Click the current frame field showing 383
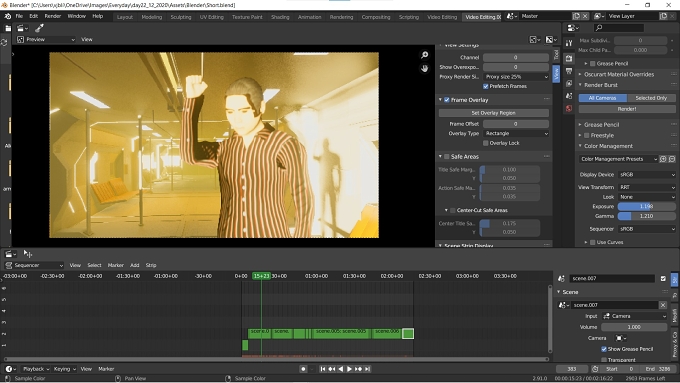The height and width of the screenshot is (383, 680). pos(572,369)
